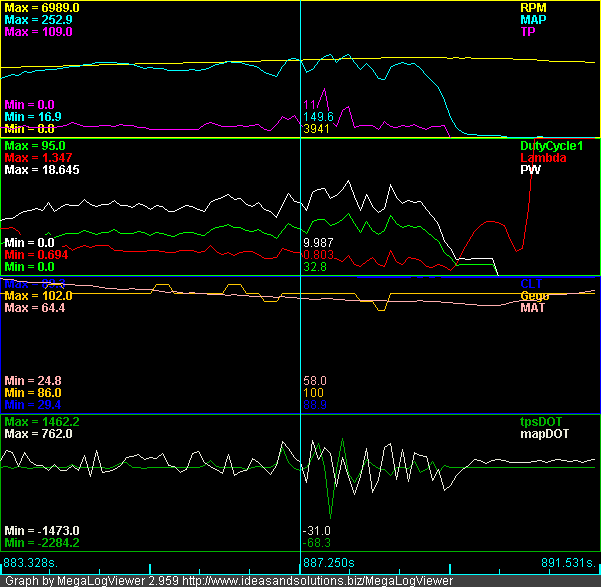This screenshot has width=601, height=587.
Task: Select the DutyCycle1 legend label
Action: coord(550,145)
